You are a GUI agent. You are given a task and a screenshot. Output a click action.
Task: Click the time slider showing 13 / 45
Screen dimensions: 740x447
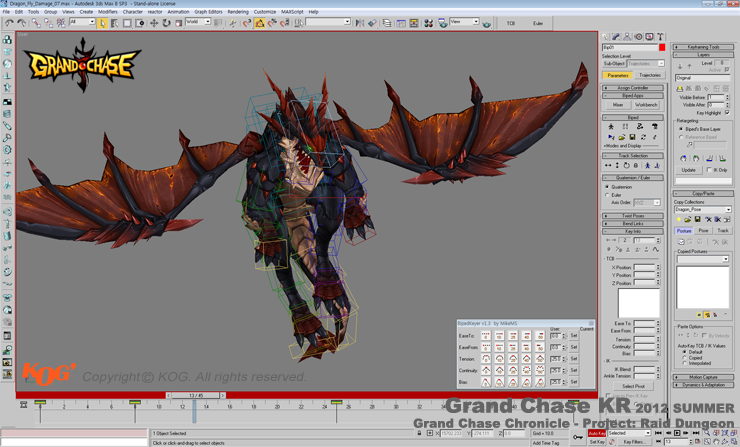click(x=196, y=395)
